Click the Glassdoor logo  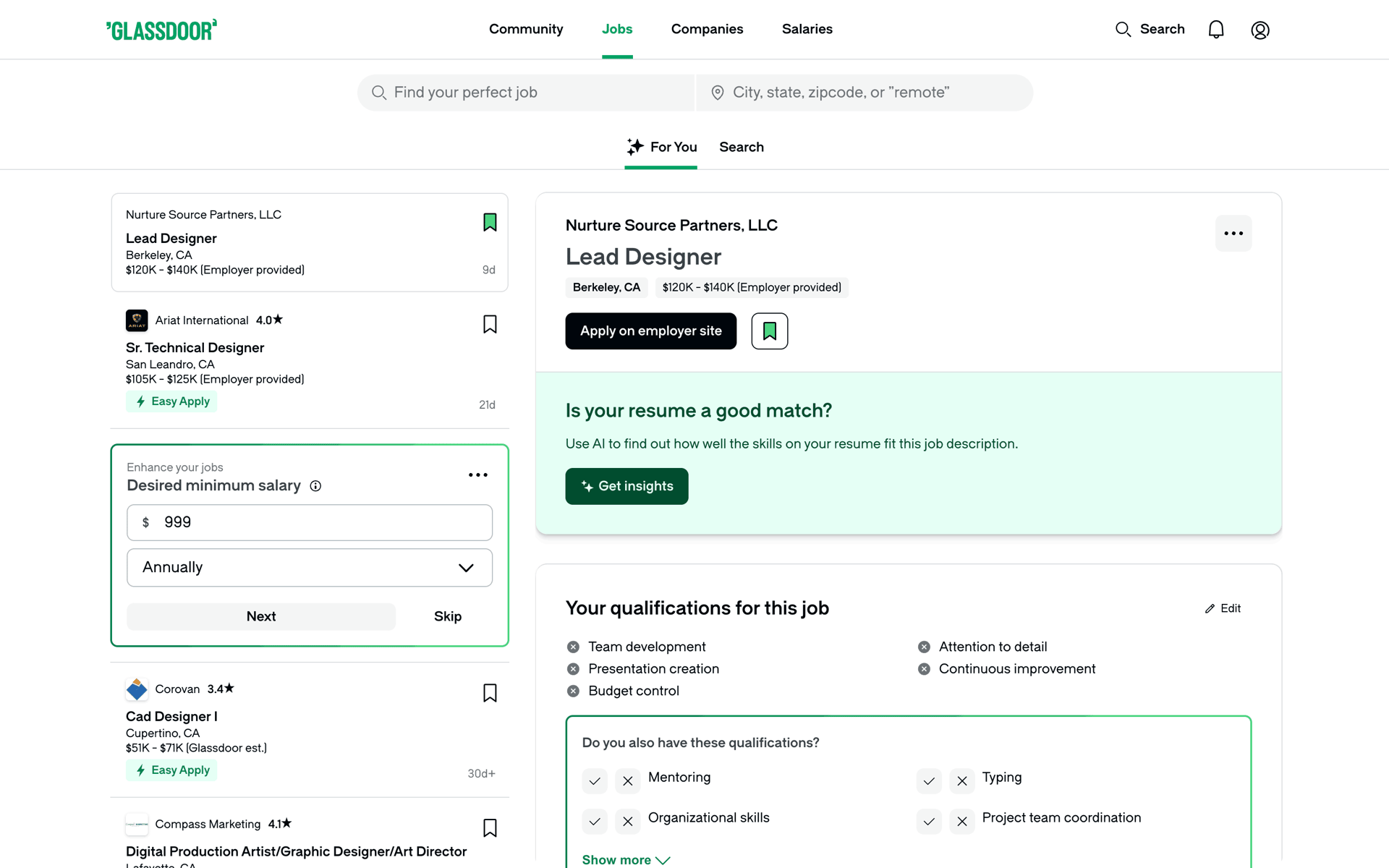point(161,30)
